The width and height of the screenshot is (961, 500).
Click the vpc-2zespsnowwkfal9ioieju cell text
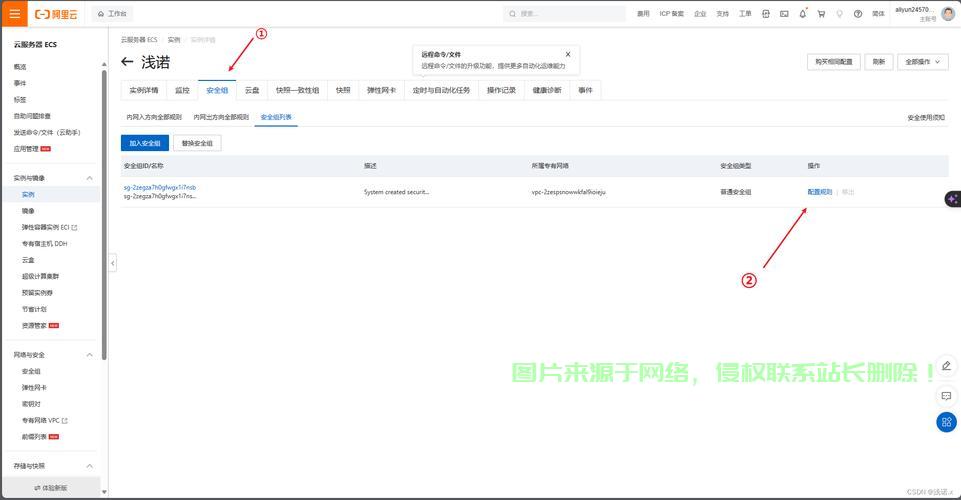tap(568, 192)
